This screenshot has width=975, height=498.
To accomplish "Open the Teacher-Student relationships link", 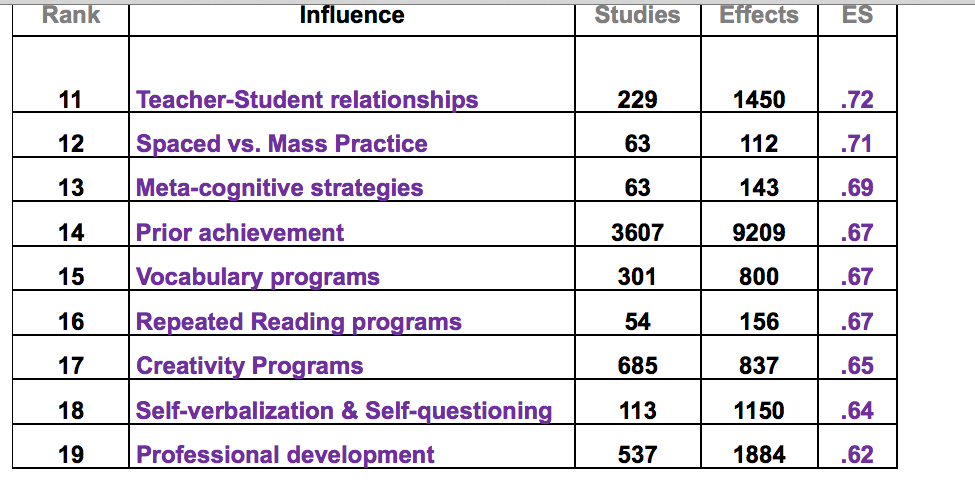I will tap(307, 100).
